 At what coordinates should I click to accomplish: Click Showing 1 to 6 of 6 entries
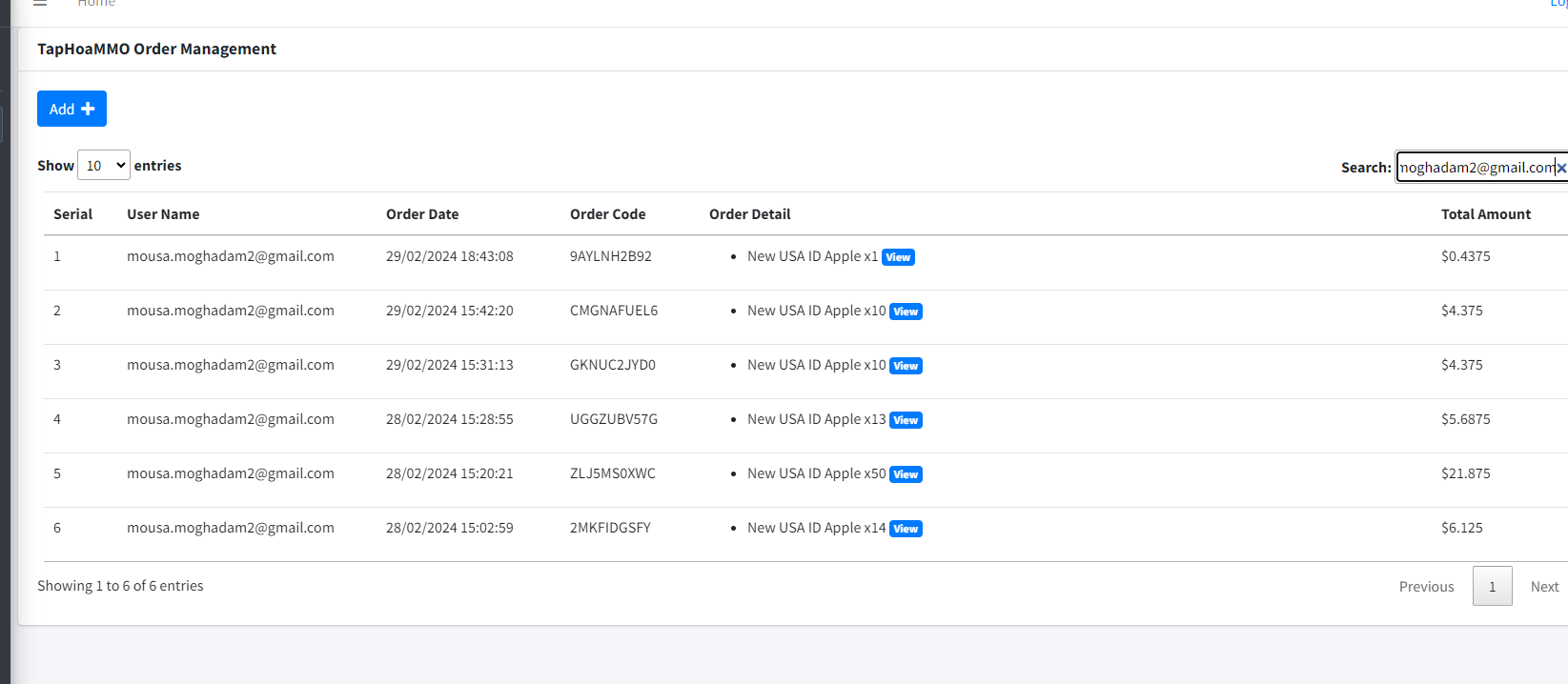pos(120,586)
